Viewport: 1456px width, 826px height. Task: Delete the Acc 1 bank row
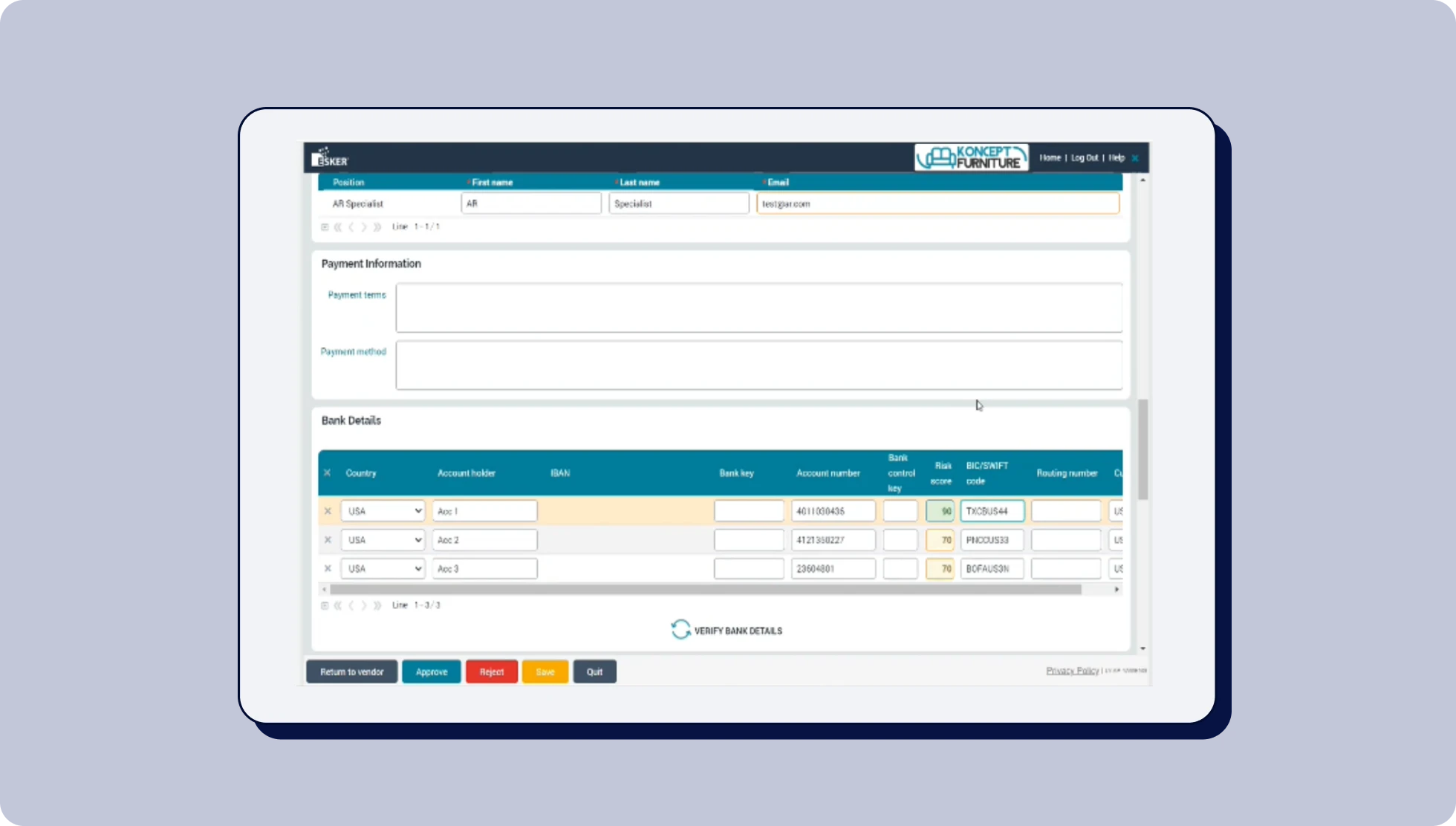[x=328, y=511]
